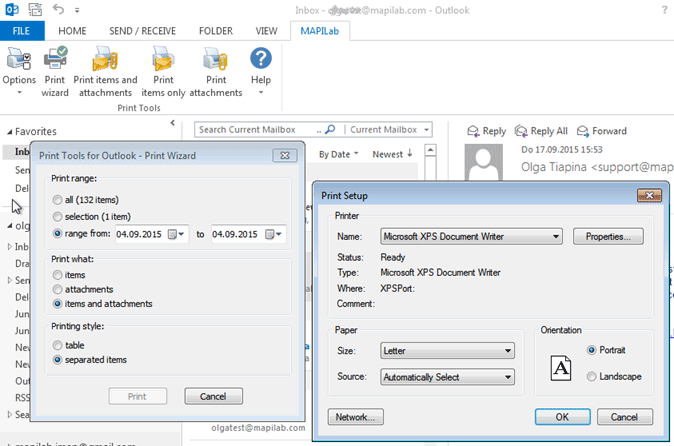Image resolution: width=674 pixels, height=446 pixels.
Task: Close the Print Wizard dialog
Action: coord(285,156)
